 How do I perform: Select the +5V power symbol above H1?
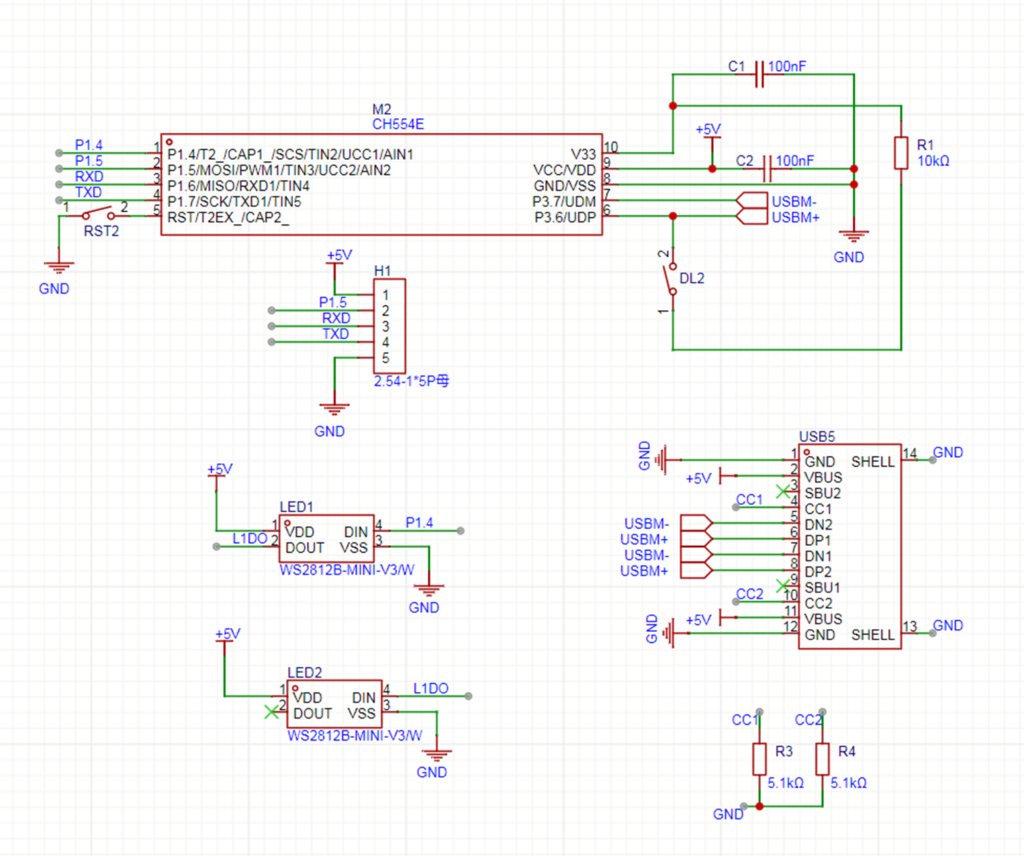coord(338,258)
